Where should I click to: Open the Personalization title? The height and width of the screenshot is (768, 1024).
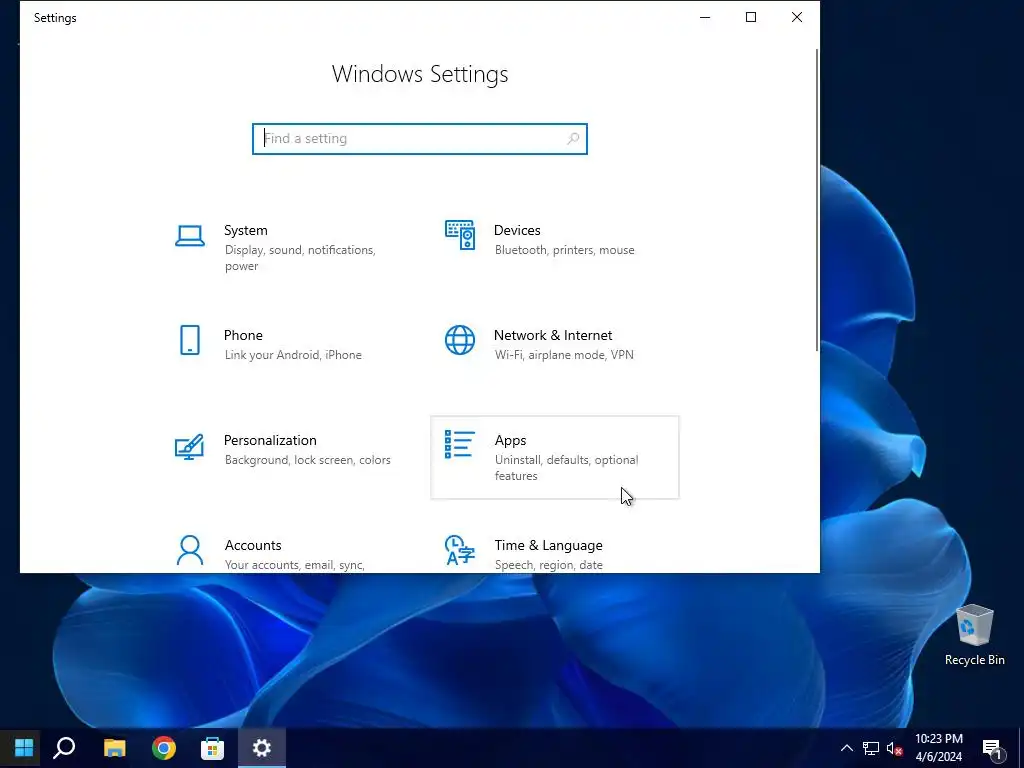[270, 440]
